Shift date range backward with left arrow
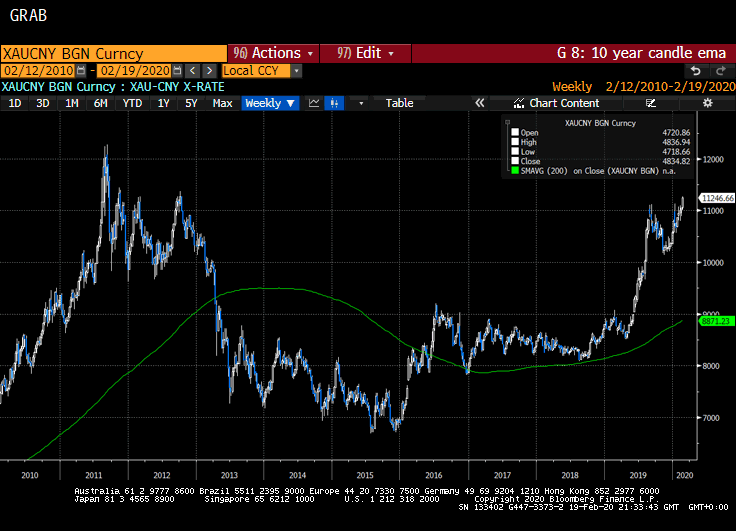736x531 pixels. point(192,71)
